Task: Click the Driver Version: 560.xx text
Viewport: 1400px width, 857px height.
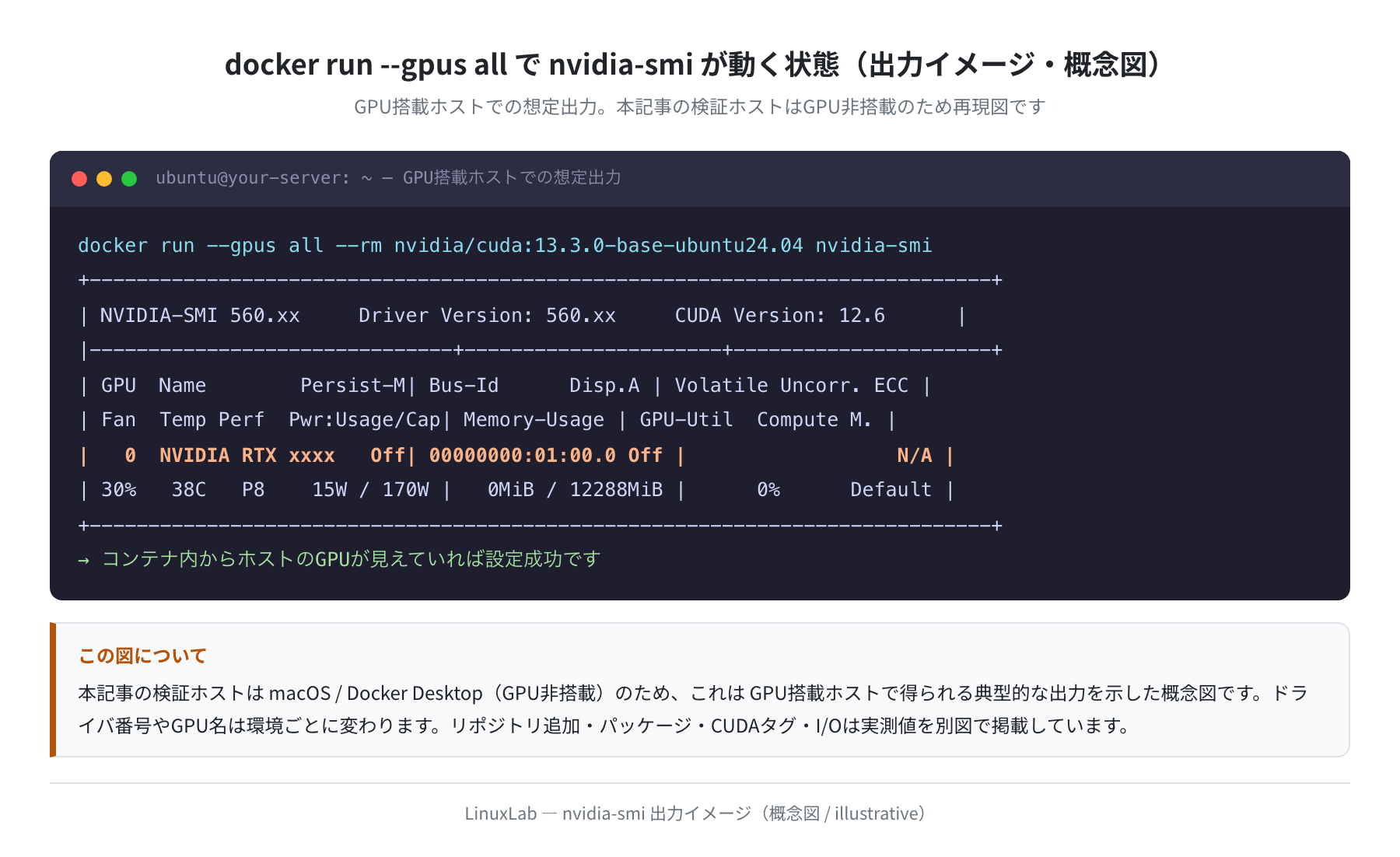Action: pyautogui.click(x=487, y=316)
